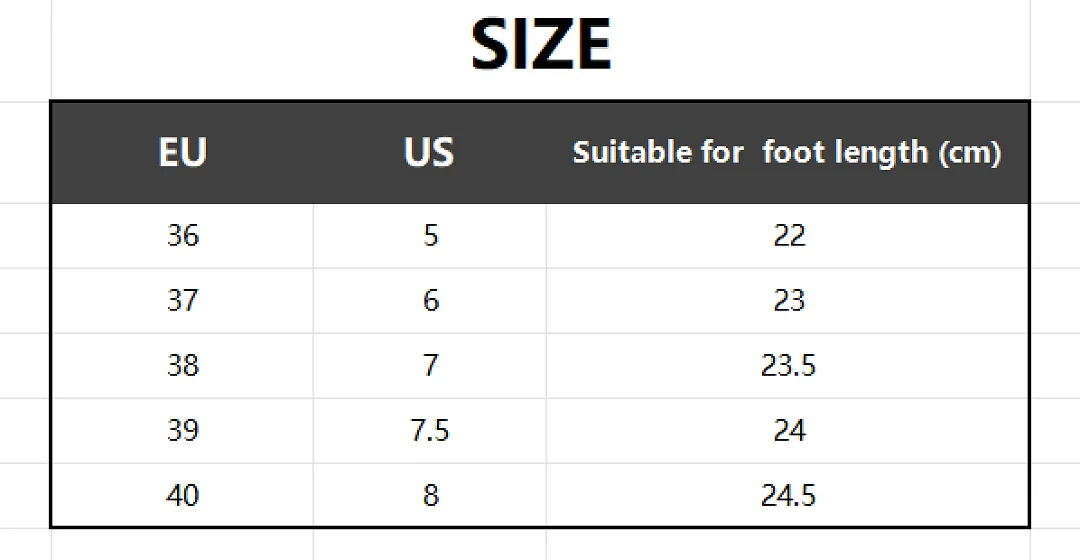Select the cell with EU size 37
Viewport: 1080px width, 560px height.
(x=183, y=301)
